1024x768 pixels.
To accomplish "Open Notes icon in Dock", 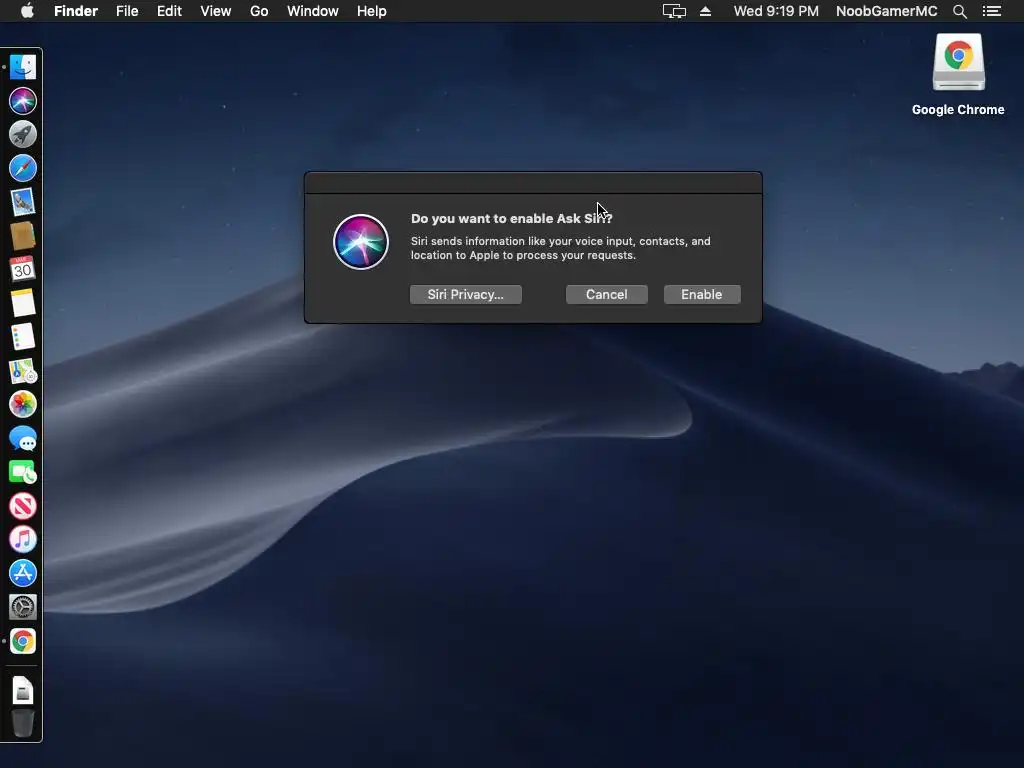I will pyautogui.click(x=23, y=303).
